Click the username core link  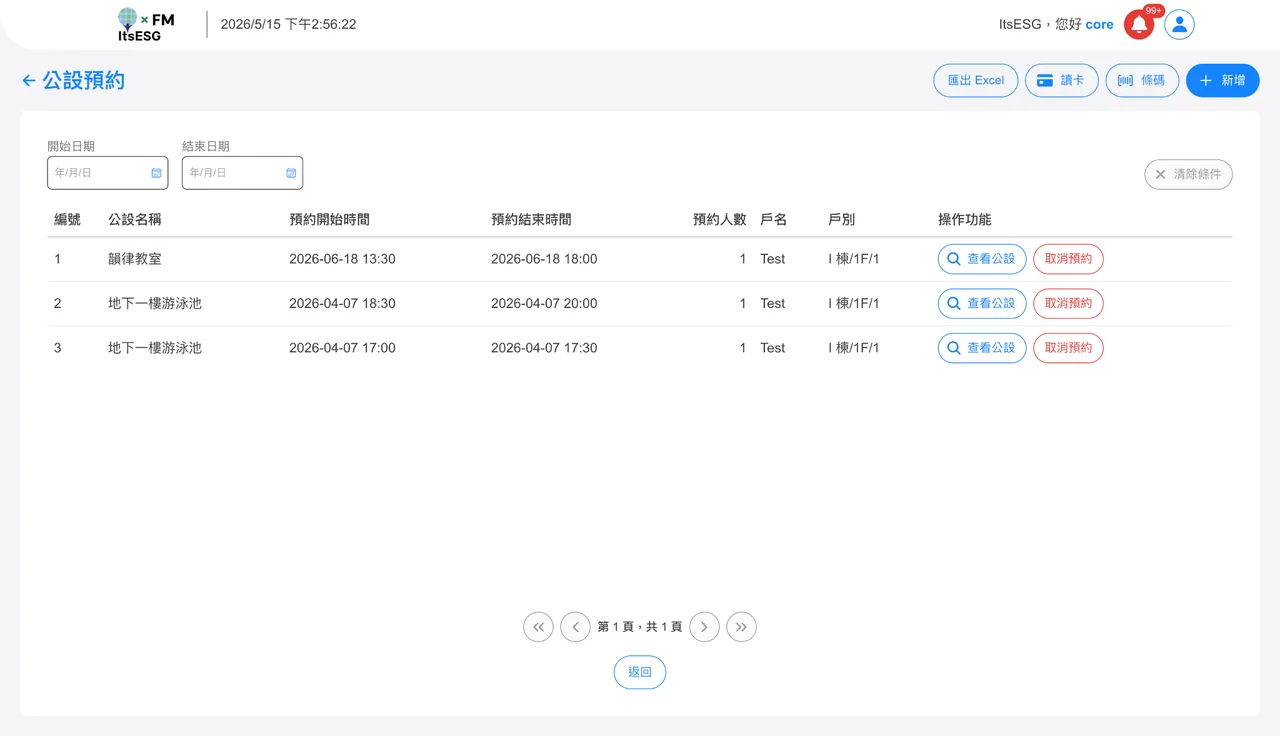(1099, 25)
